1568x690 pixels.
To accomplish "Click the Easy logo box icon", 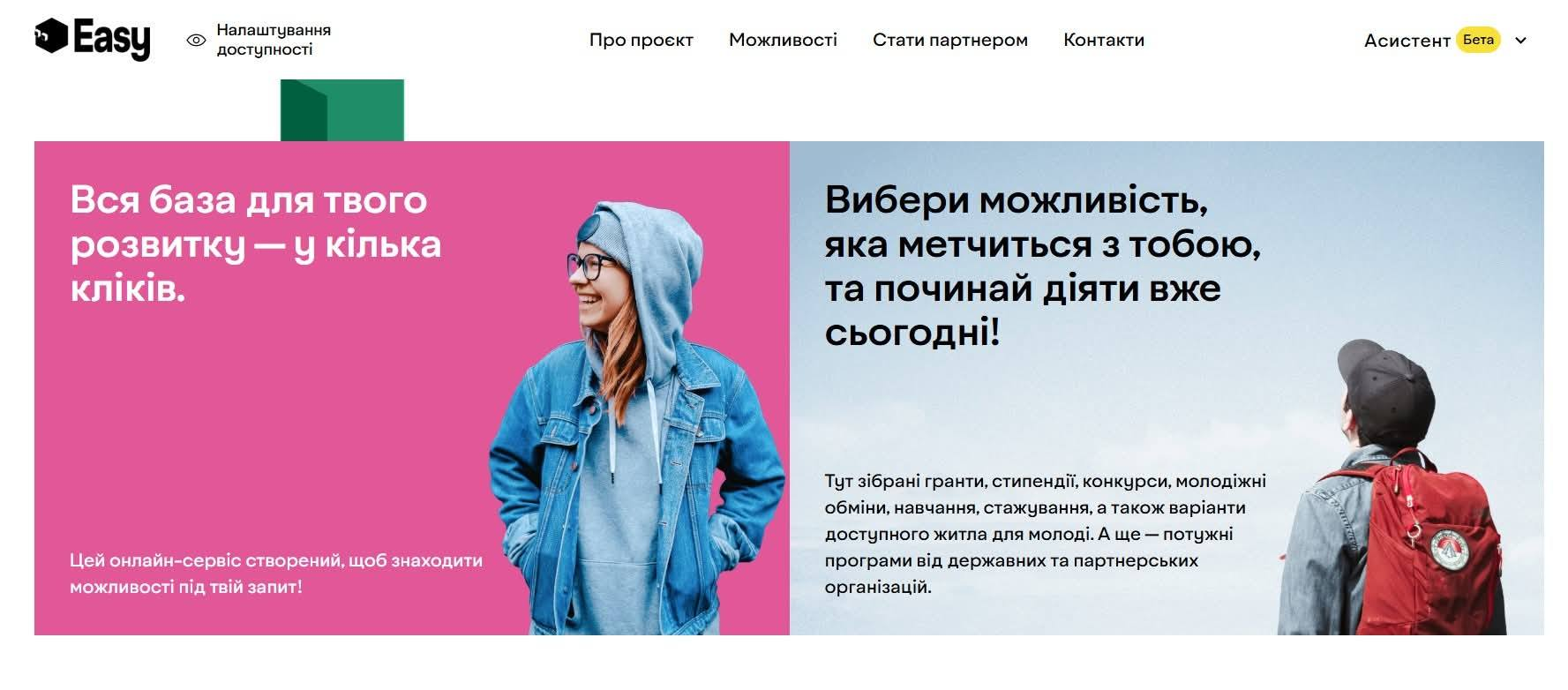I will coord(51,36).
